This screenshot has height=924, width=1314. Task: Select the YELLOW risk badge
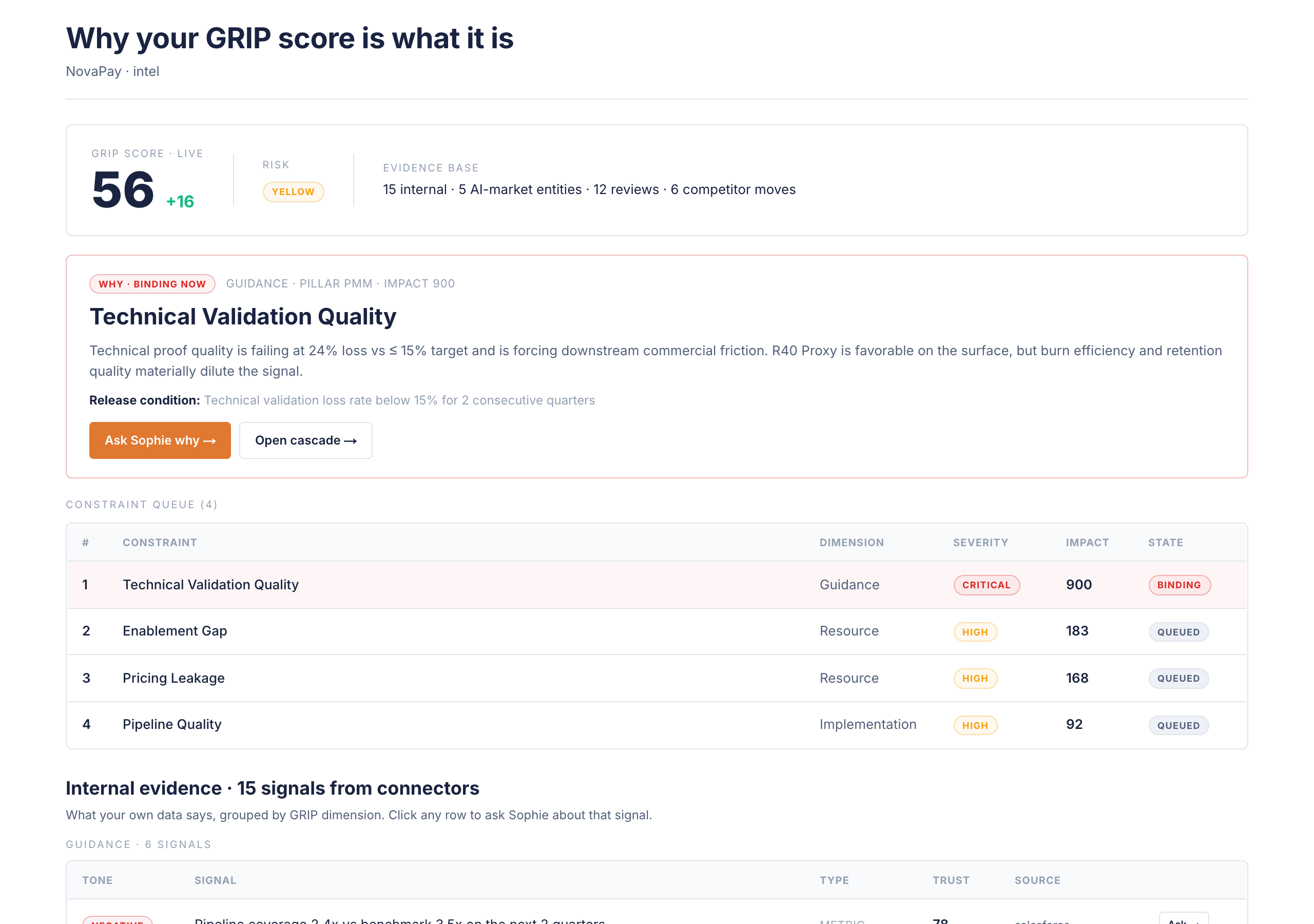(x=293, y=192)
